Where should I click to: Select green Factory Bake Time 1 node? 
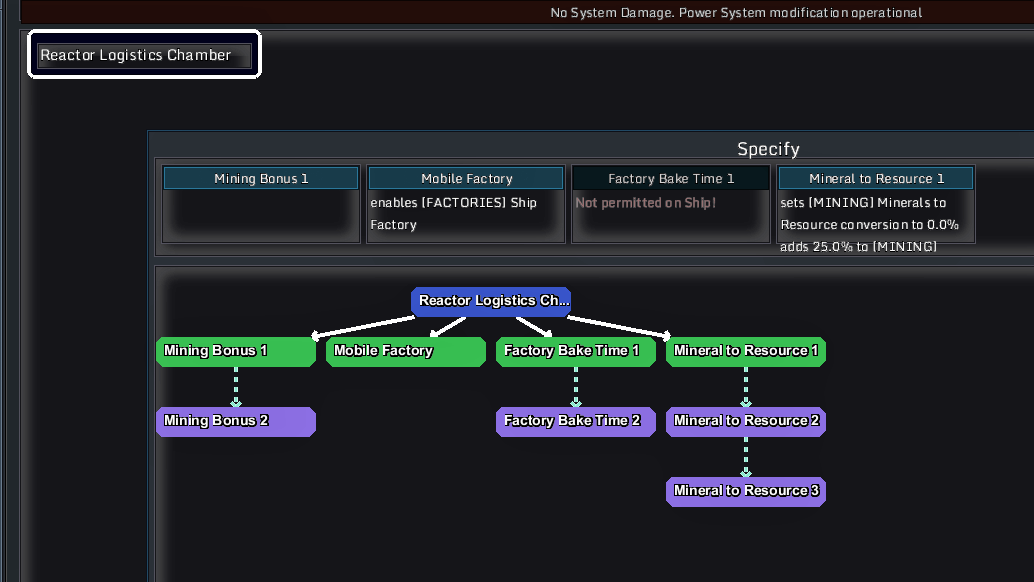click(x=576, y=351)
